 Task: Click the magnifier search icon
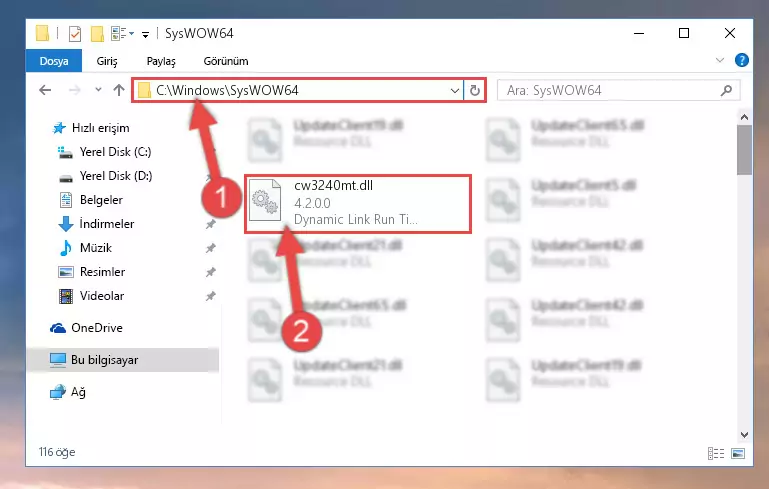[726, 90]
